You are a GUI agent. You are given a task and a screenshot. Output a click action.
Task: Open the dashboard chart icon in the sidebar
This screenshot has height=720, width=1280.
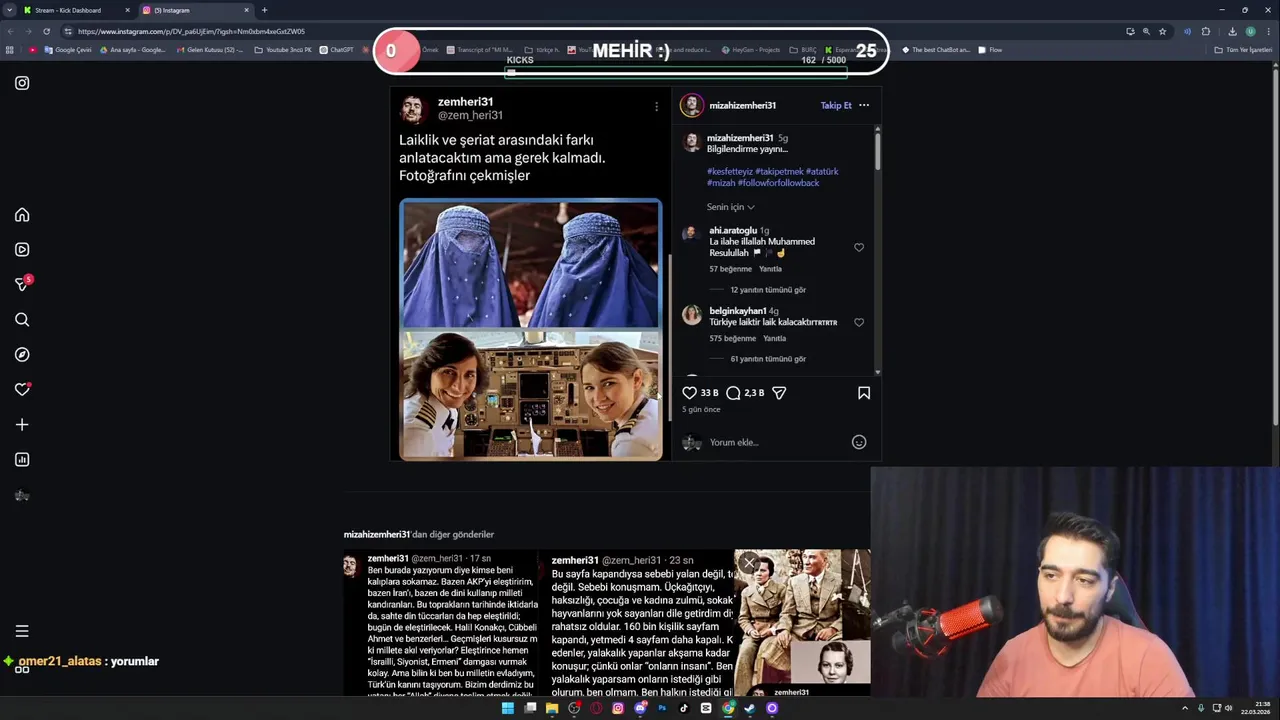(22, 460)
